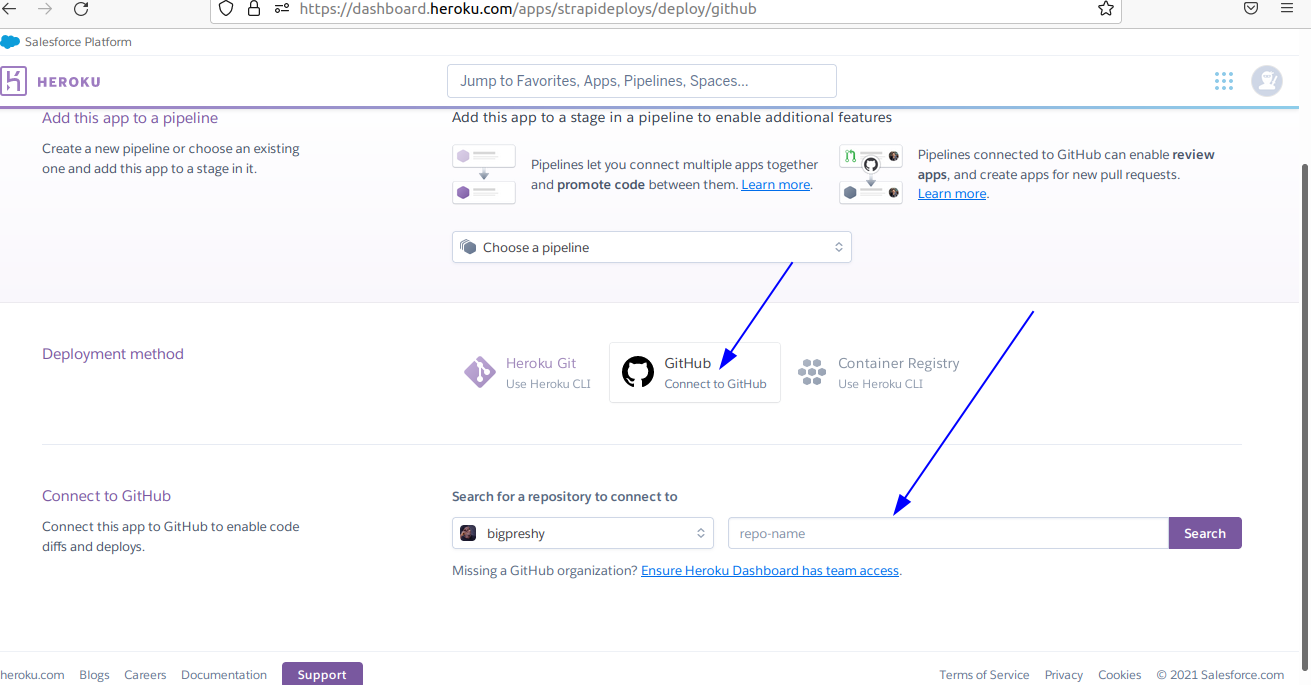Open the Pocket save icon
Viewport: 1311px width, 685px height.
[x=1251, y=8]
